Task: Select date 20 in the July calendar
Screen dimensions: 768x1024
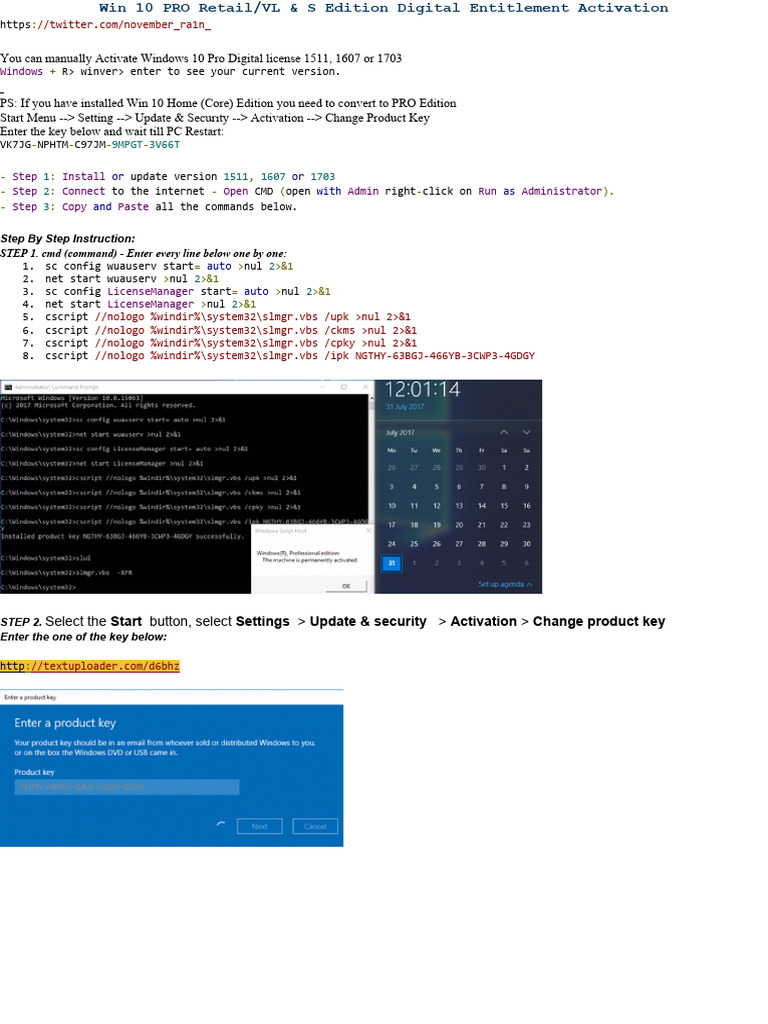Action: [x=459, y=524]
